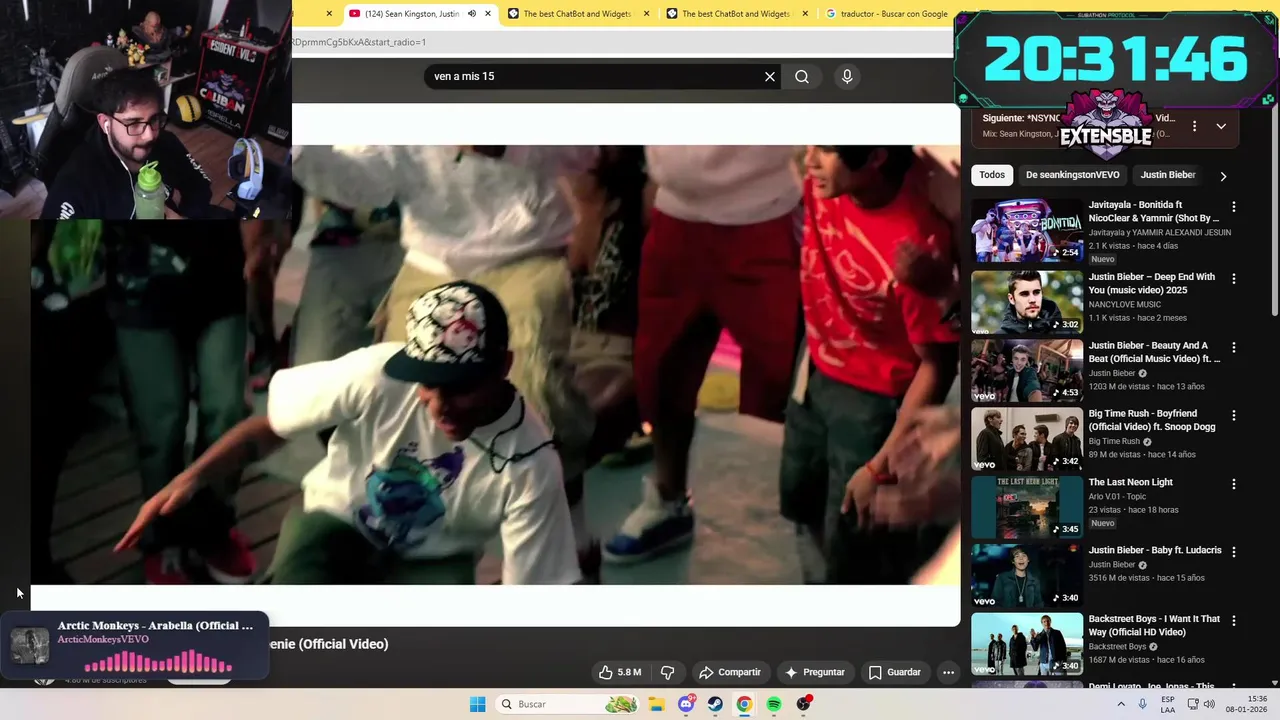Close the Sean Kingston YouTube tab
Viewport: 1280px width, 720px height.
click(488, 14)
